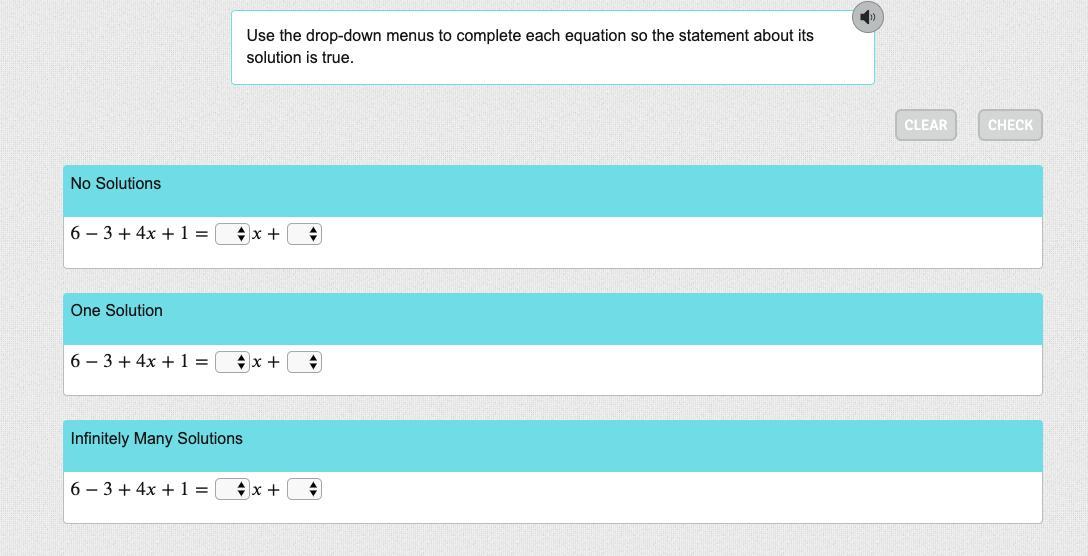Open the Infinitely Many Solutions x-coefficient dropdown
The width and height of the screenshot is (1088, 556).
coord(233,489)
